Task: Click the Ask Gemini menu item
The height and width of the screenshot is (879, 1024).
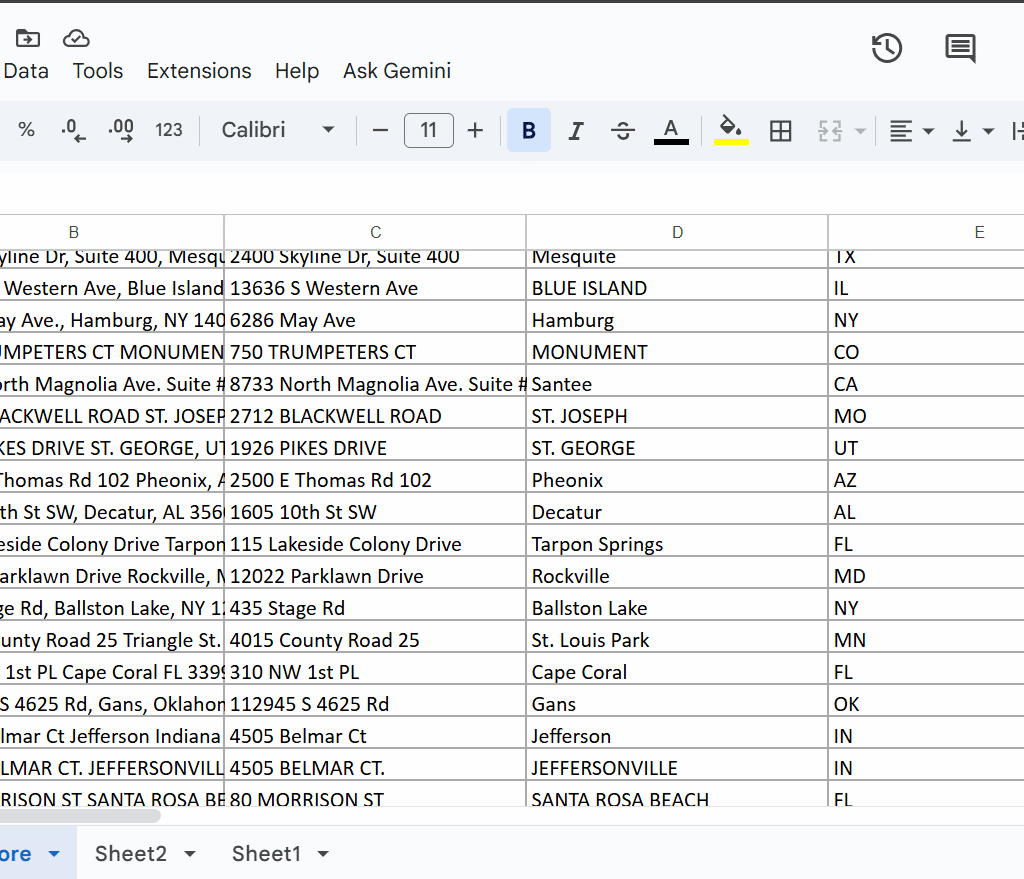Action: (397, 71)
